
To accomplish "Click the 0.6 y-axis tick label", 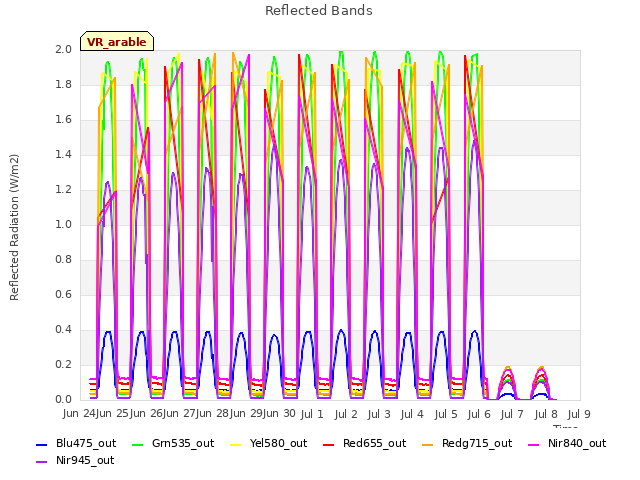I will tap(63, 295).
